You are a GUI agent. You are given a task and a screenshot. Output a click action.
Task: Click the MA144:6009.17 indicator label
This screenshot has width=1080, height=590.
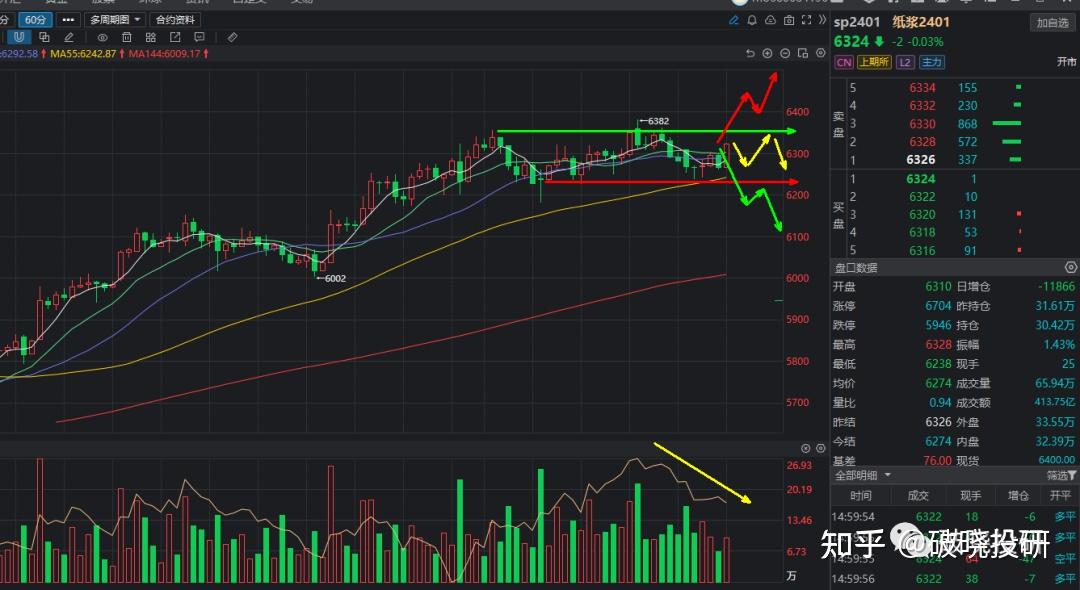(x=165, y=53)
